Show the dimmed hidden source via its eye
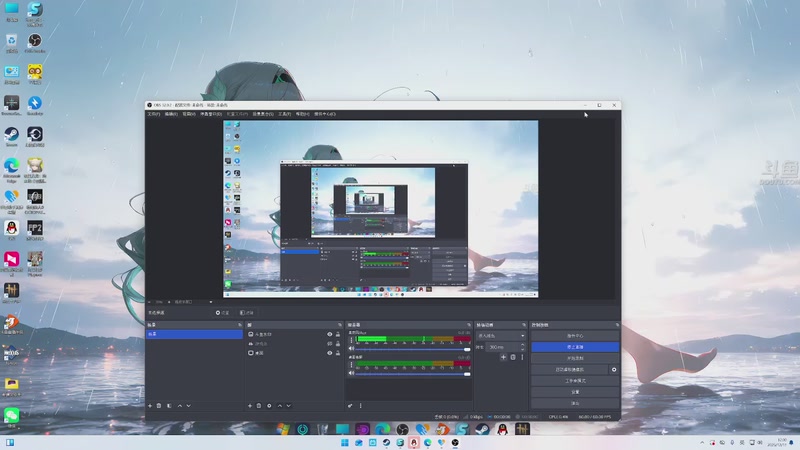Viewport: 800px width, 450px height. coord(330,344)
